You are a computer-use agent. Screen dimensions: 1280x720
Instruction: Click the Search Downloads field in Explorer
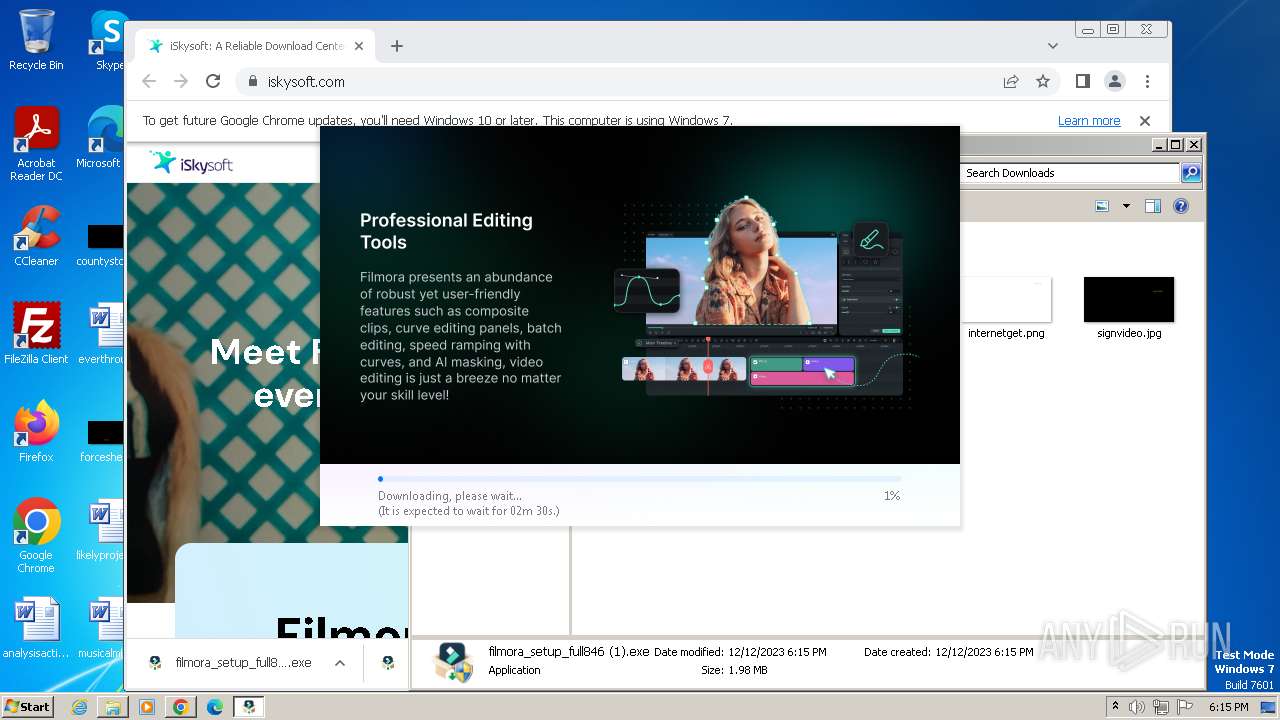1070,173
